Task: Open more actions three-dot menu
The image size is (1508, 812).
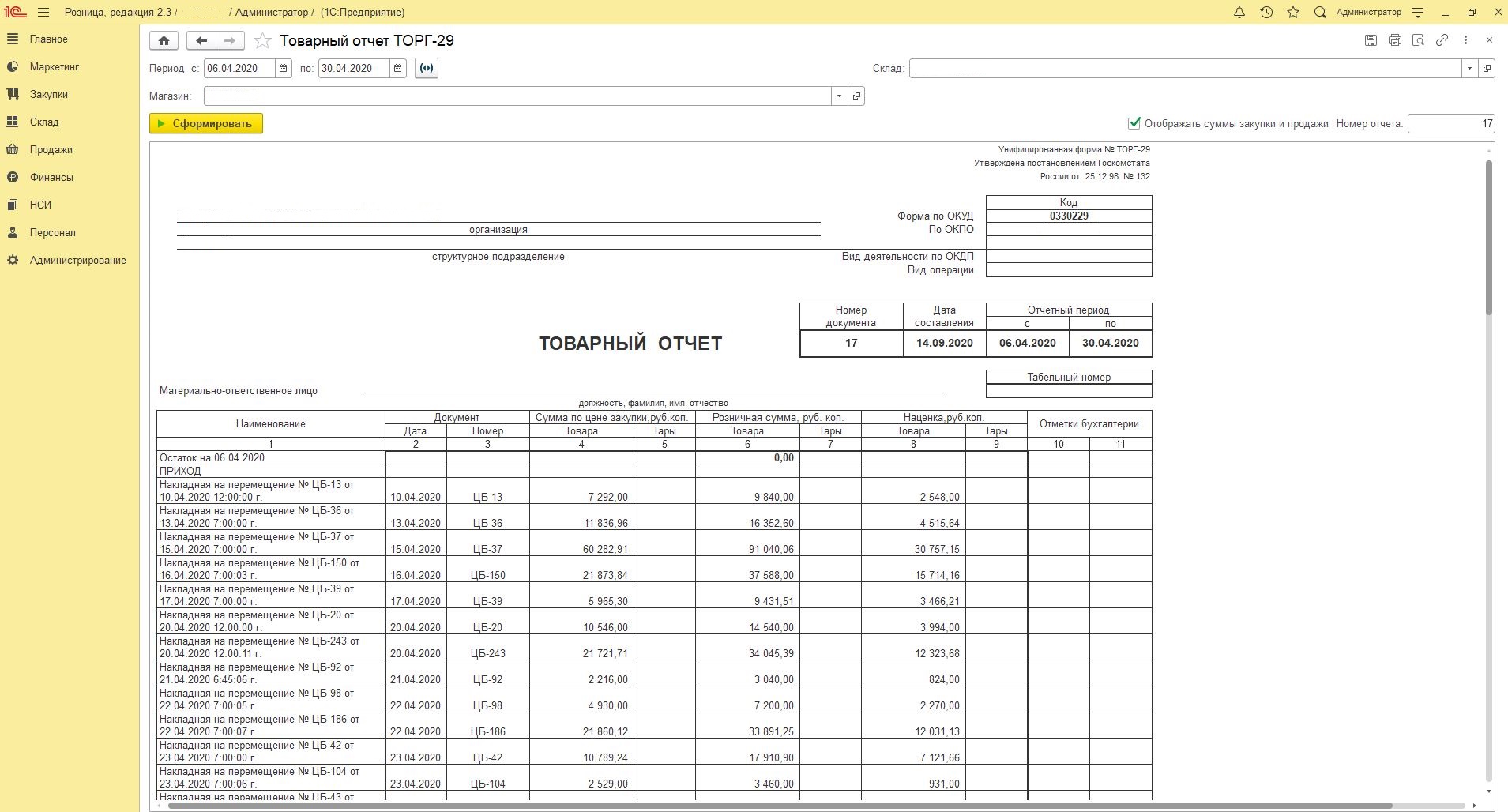Action: [1465, 40]
